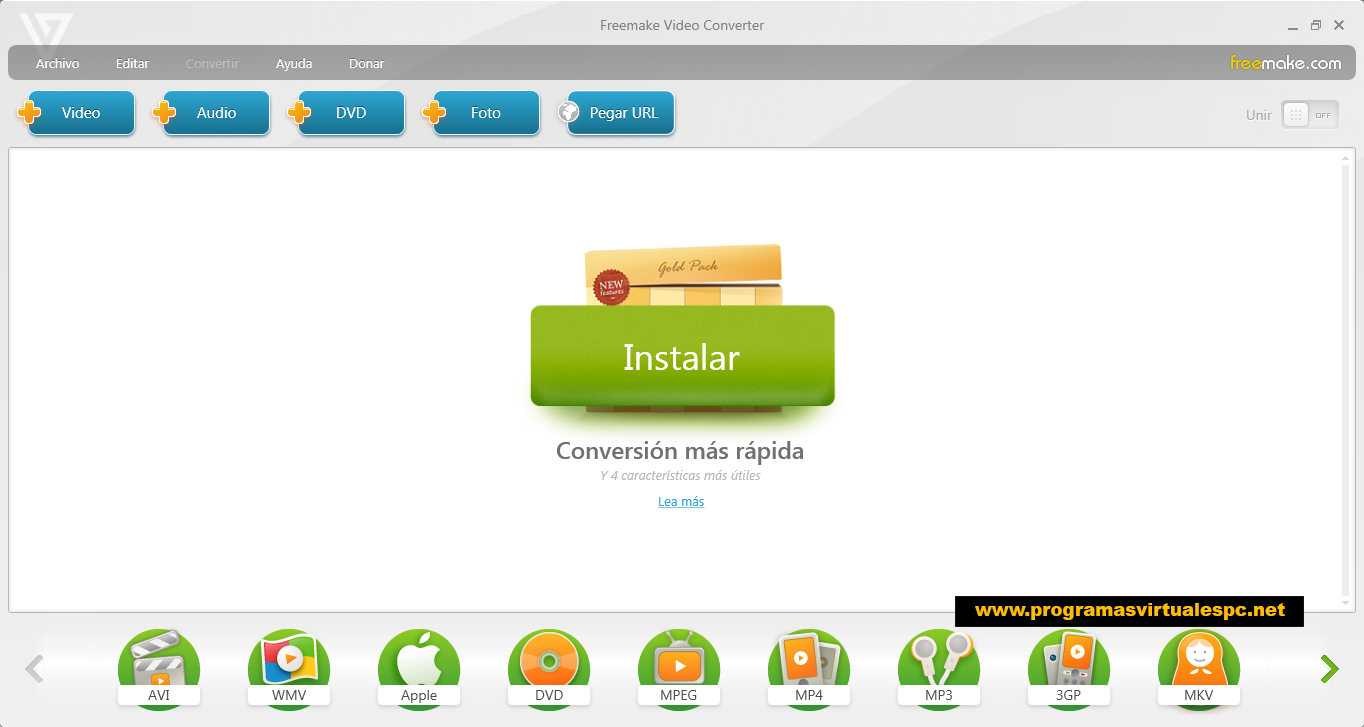The width and height of the screenshot is (1364, 727).
Task: Open the Editar menu
Action: [132, 63]
